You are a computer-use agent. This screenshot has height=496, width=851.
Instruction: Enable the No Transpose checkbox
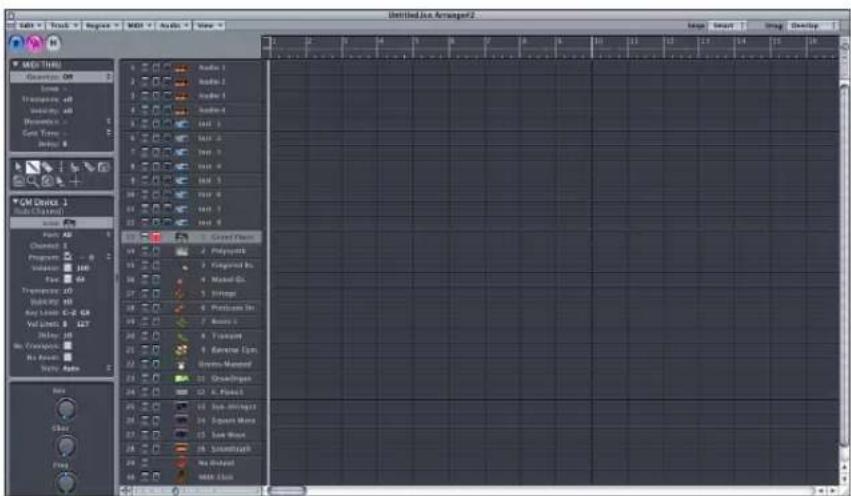tap(68, 346)
